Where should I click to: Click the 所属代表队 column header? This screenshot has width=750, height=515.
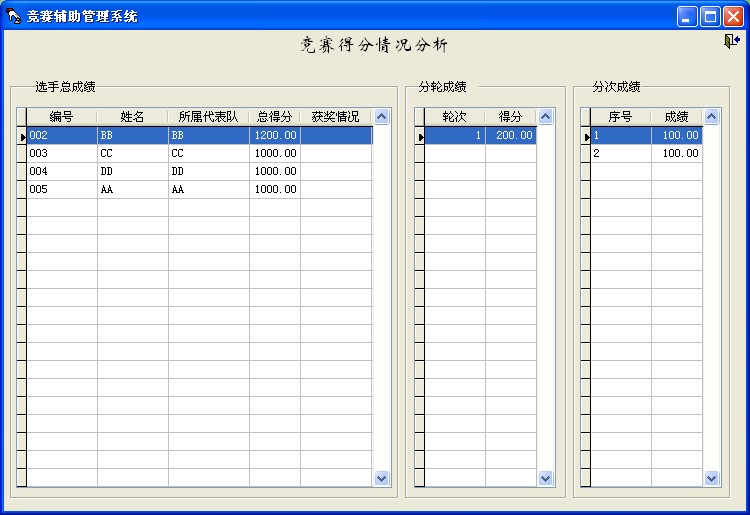[209, 117]
